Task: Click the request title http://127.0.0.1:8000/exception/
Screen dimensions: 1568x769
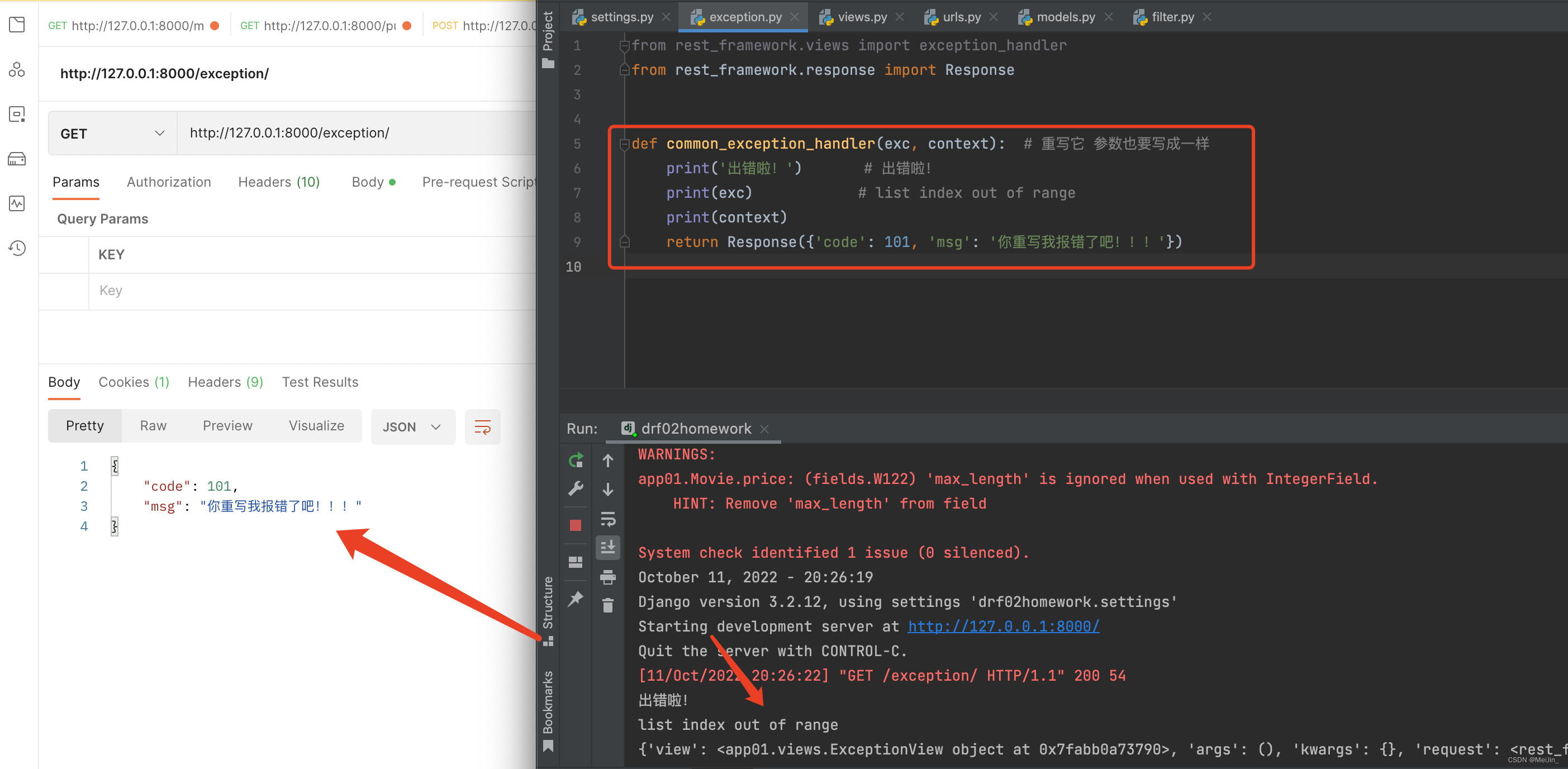Action: pos(164,74)
